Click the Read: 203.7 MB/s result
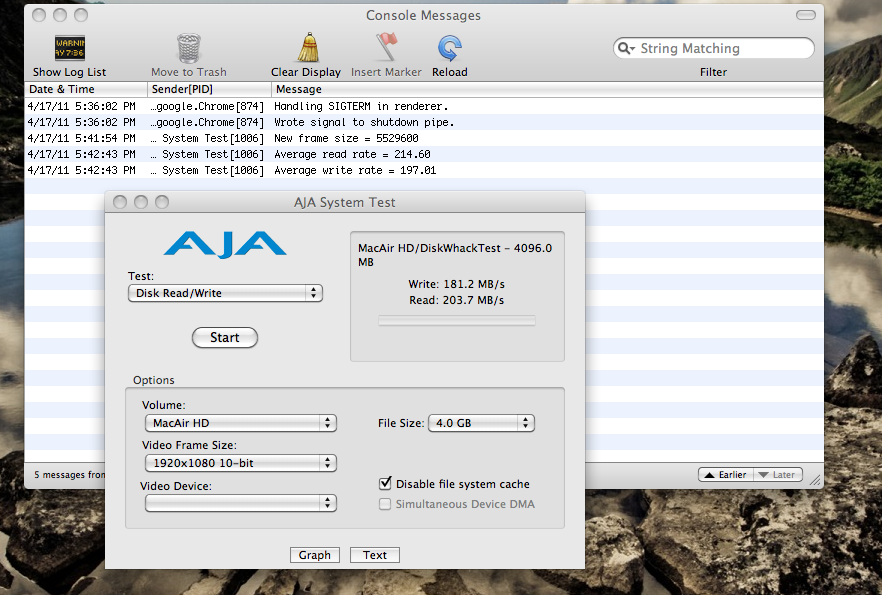 (457, 300)
